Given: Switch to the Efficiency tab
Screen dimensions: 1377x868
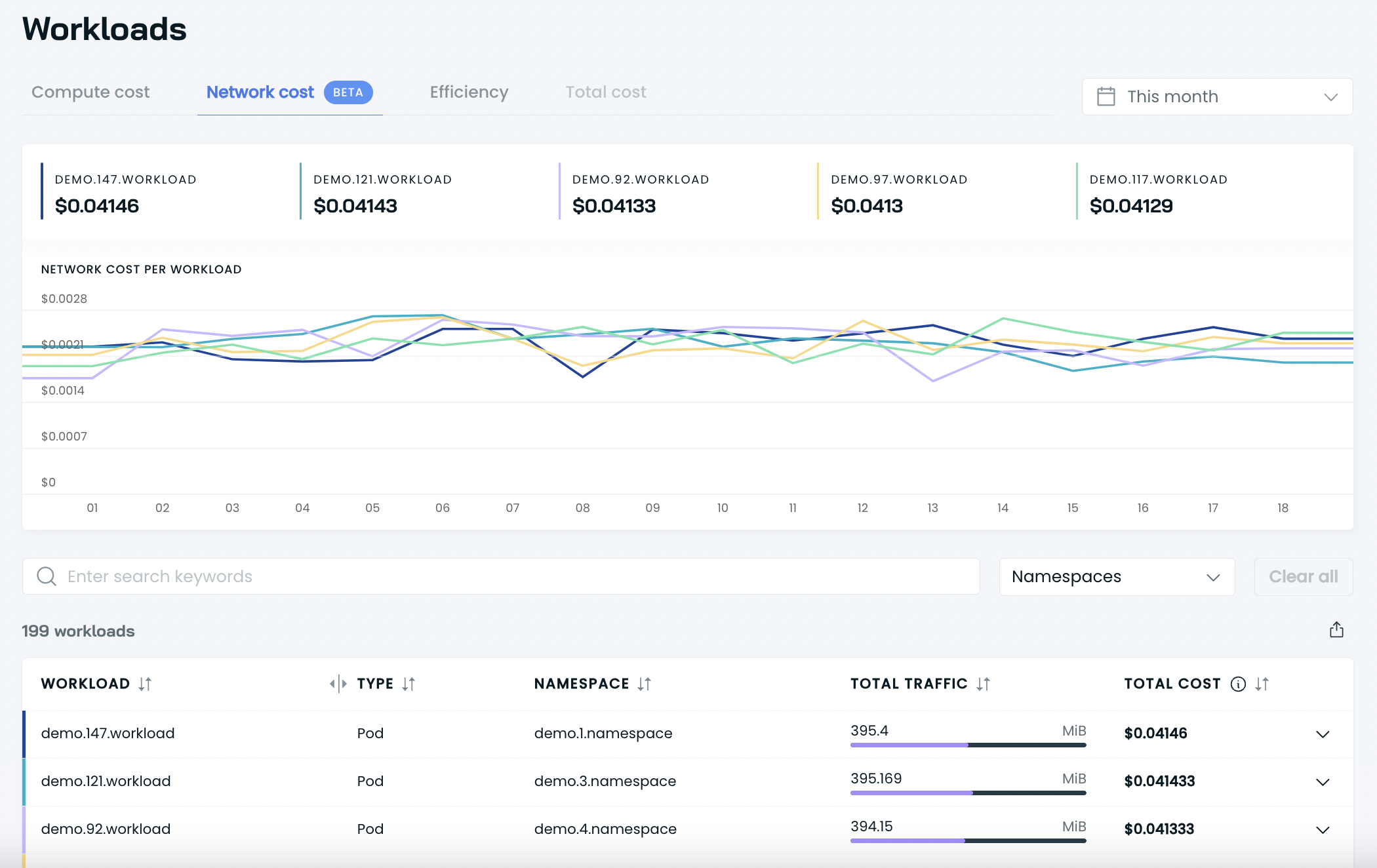Looking at the screenshot, I should [x=469, y=92].
